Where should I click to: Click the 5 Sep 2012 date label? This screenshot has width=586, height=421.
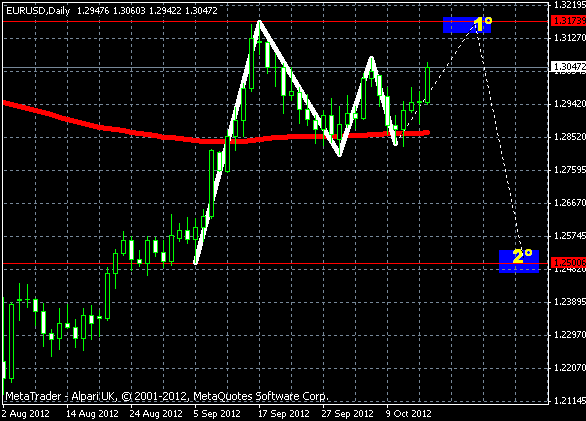(217, 414)
